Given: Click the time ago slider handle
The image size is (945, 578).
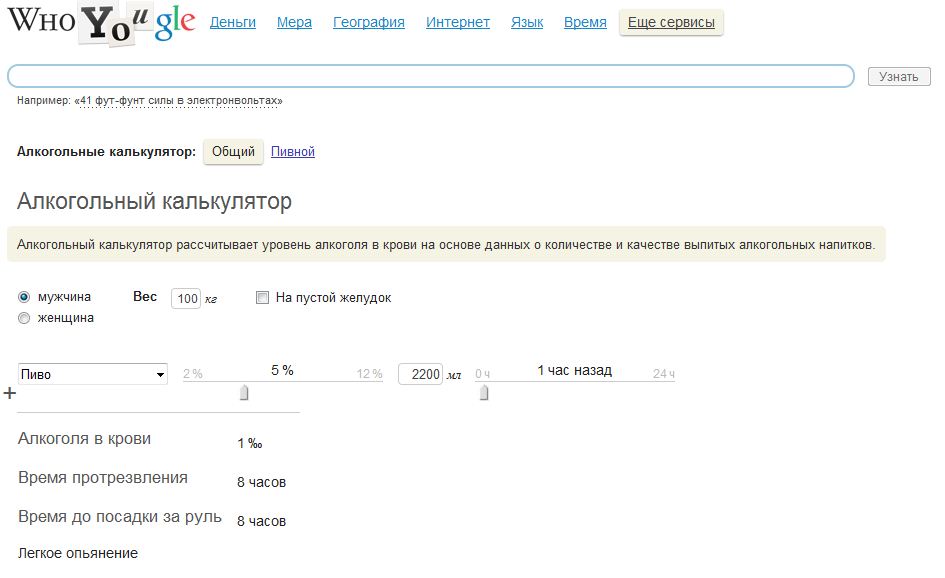Looking at the screenshot, I should pos(484,394).
